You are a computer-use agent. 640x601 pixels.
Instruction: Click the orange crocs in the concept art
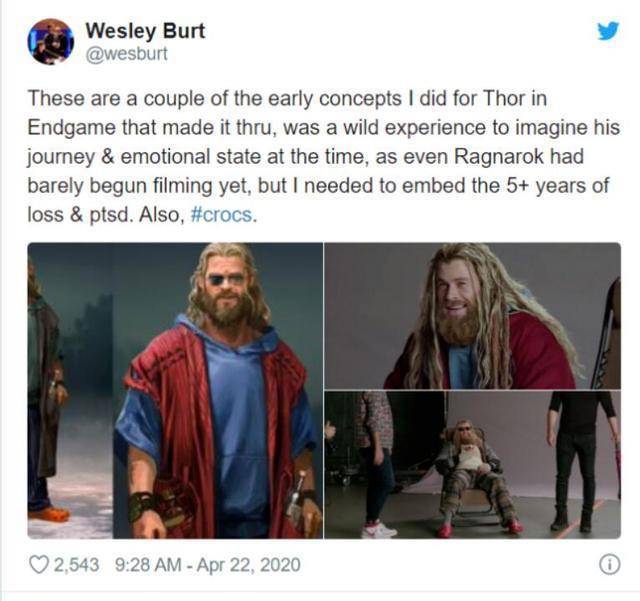click(x=49, y=514)
